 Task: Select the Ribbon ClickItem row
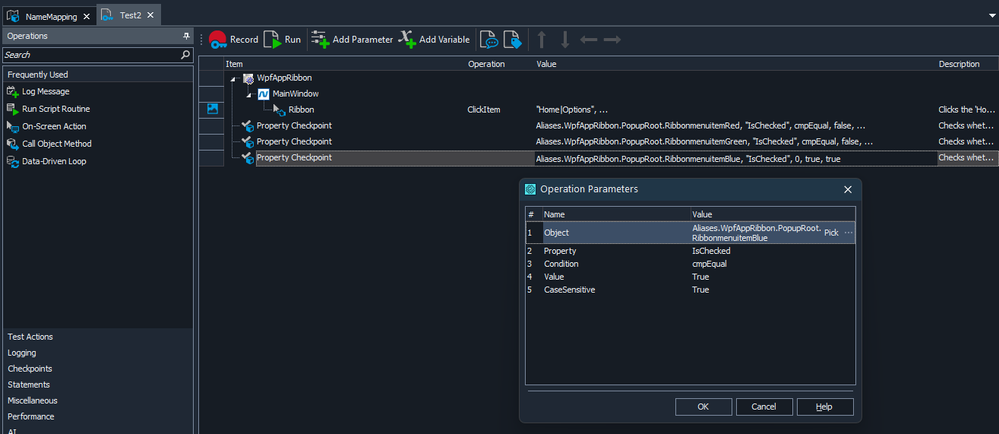pos(599,110)
